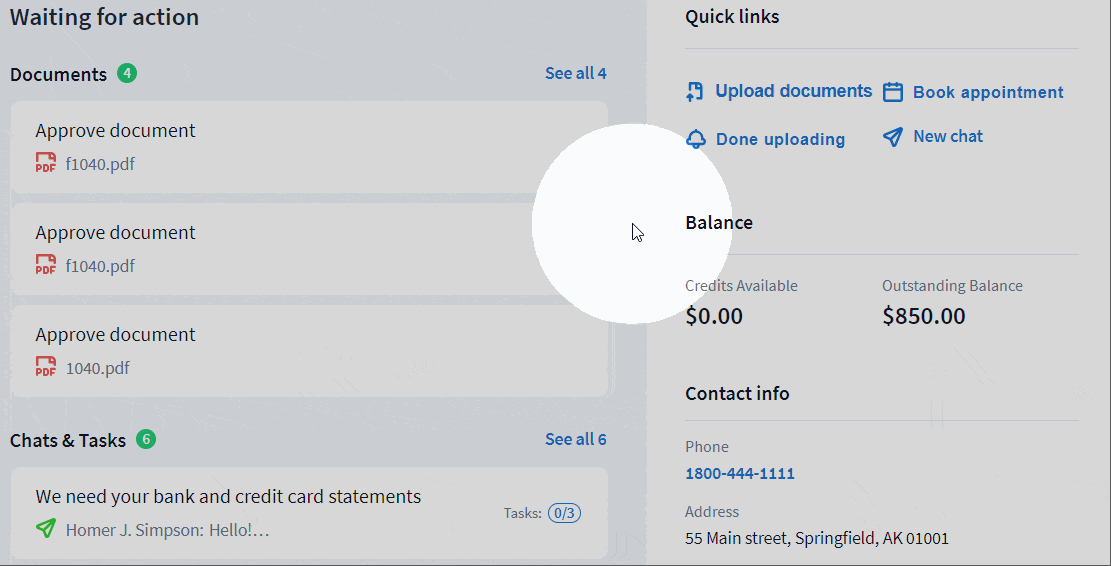The height and width of the screenshot is (566, 1111).
Task: Click the green Documents count badge
Action: click(x=127, y=73)
